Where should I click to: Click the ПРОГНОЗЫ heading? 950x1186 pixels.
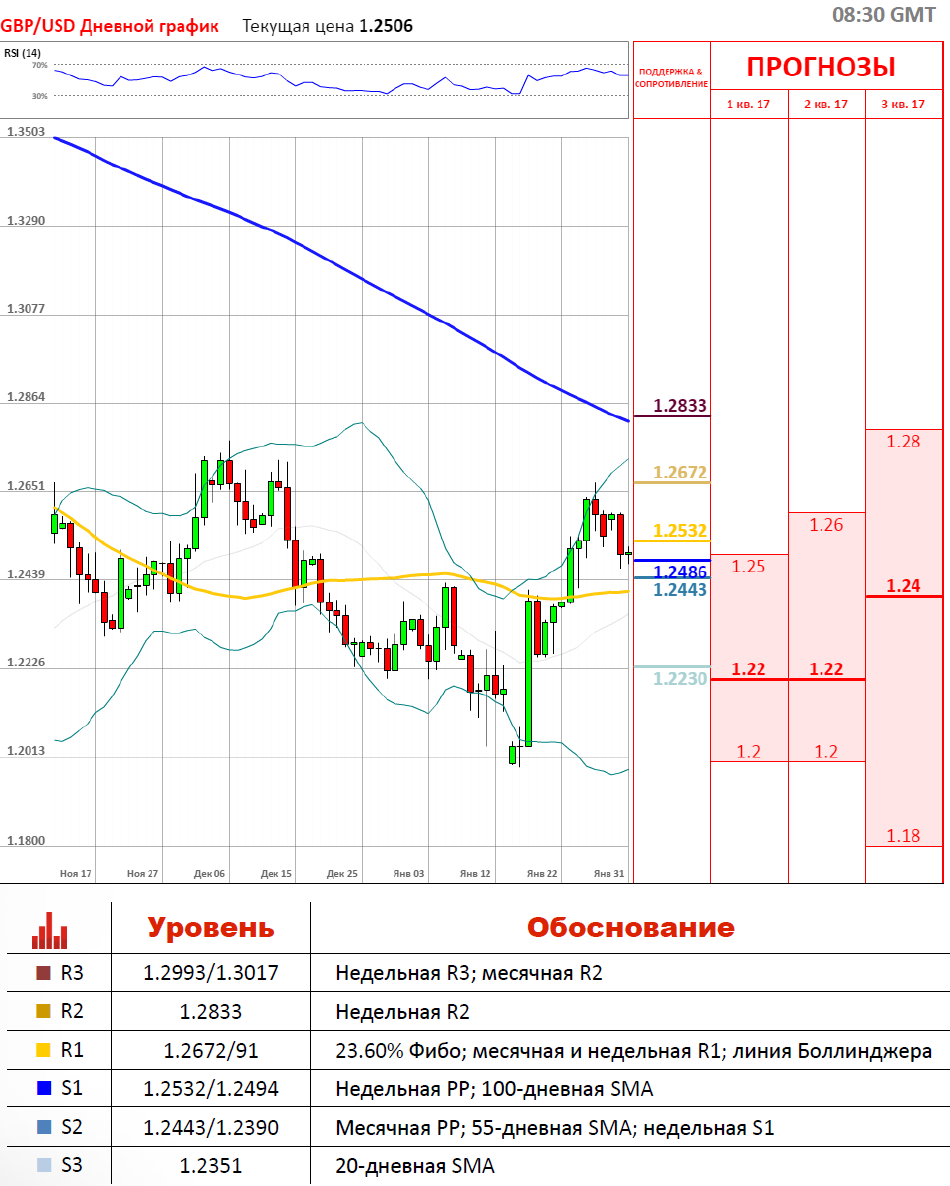(821, 67)
